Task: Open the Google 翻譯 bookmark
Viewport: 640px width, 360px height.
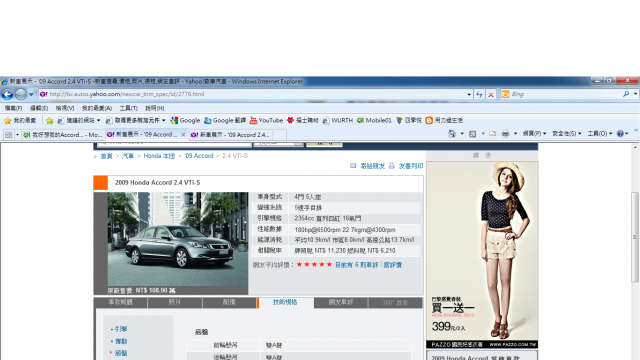Action: coord(225,120)
